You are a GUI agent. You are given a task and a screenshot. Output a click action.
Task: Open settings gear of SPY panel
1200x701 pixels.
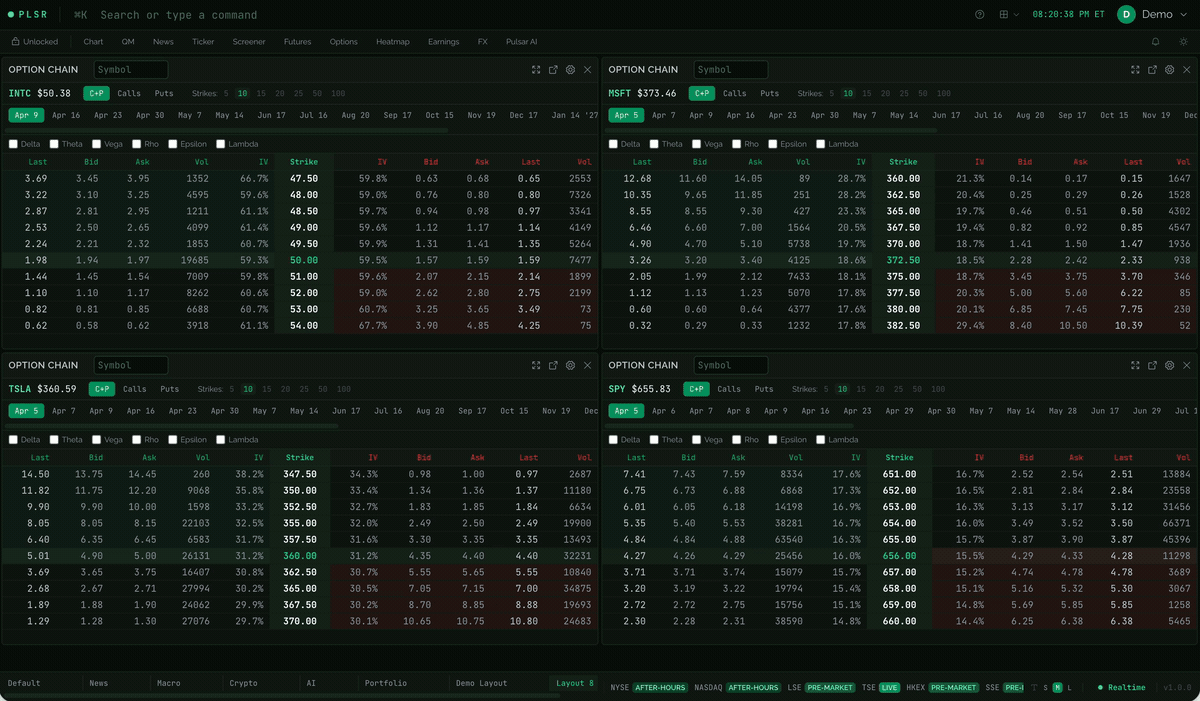[x=1169, y=366]
